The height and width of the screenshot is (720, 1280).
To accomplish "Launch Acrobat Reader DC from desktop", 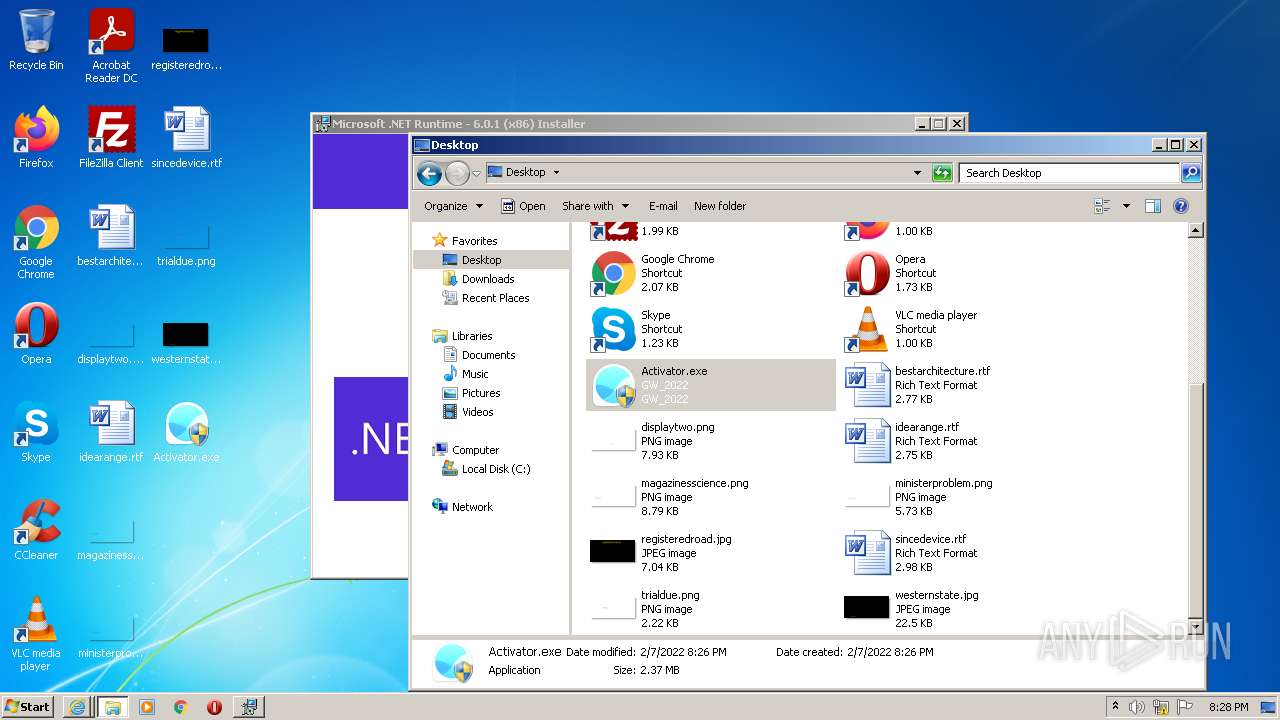I will [111, 46].
